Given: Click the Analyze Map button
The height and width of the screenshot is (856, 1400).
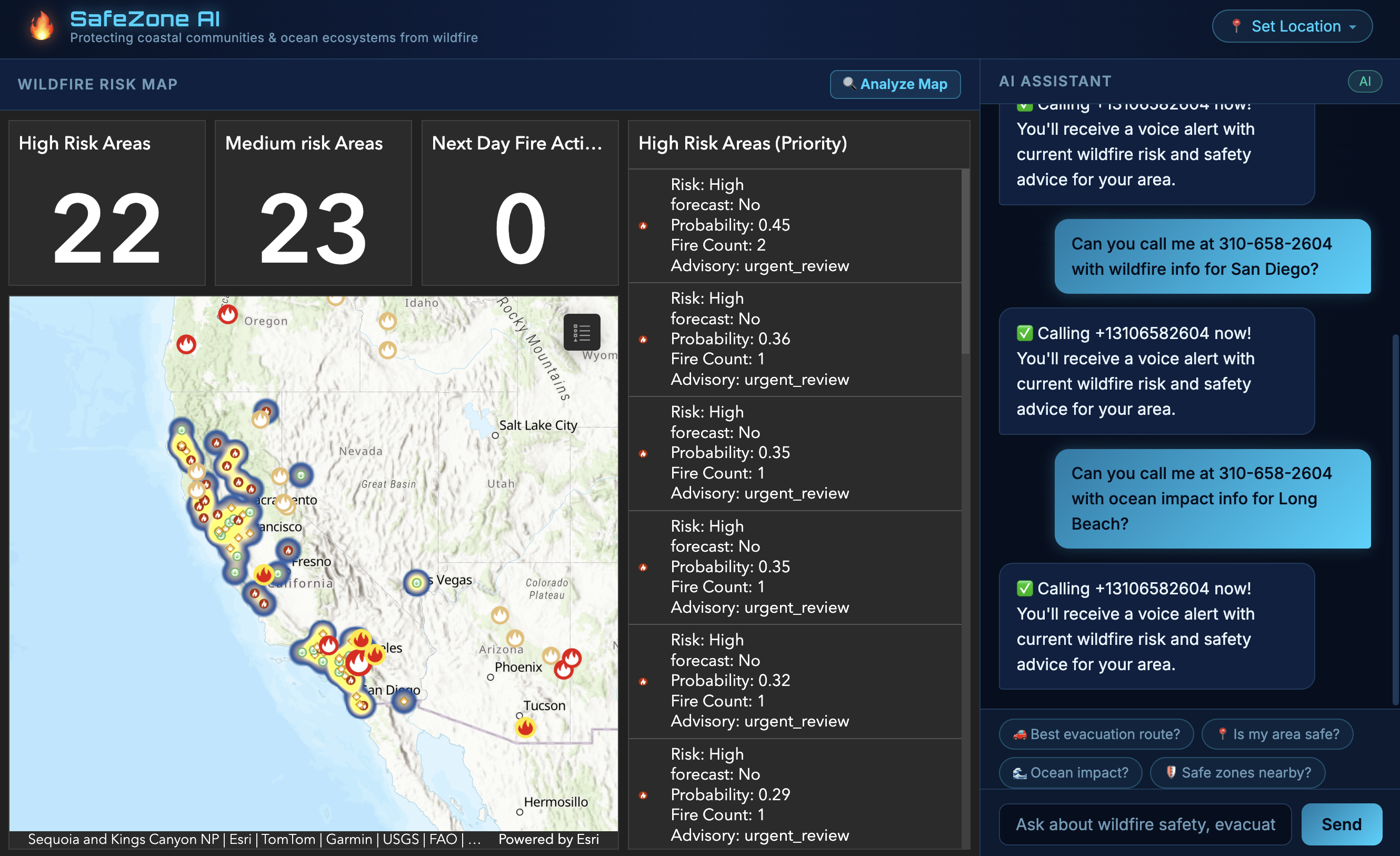Looking at the screenshot, I should [x=895, y=84].
